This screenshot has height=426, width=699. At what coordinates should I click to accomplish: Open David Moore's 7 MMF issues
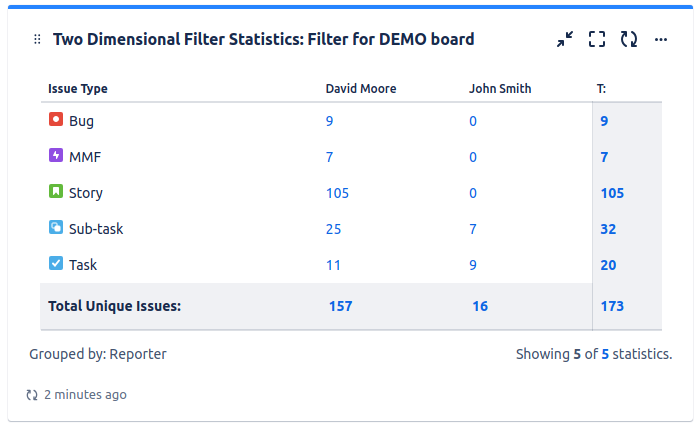(329, 157)
